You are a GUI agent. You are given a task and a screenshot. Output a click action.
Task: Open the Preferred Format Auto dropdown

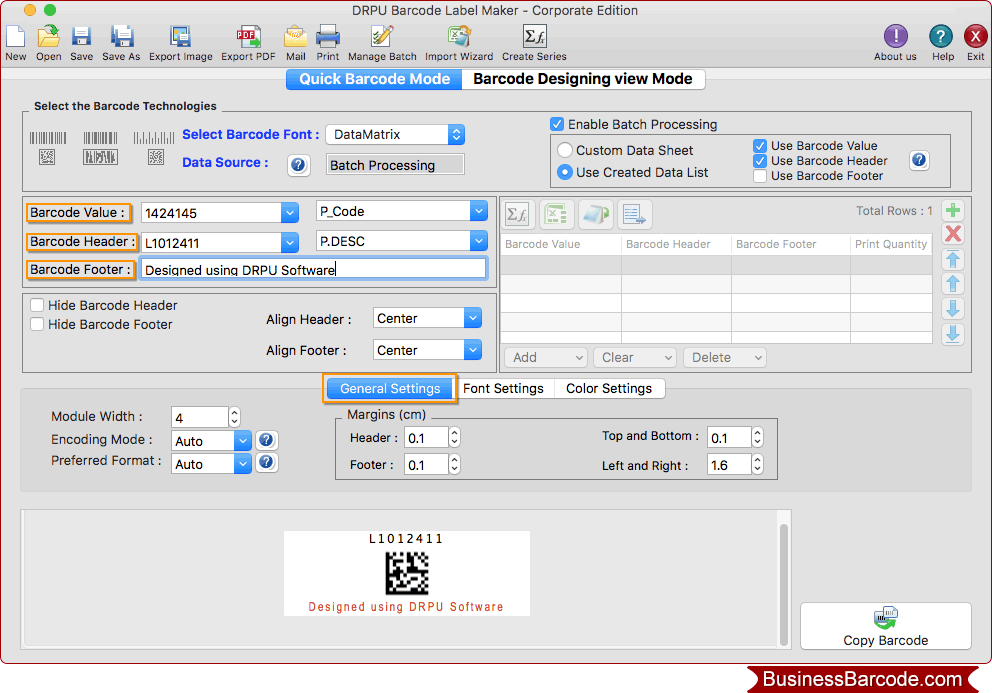click(x=242, y=464)
